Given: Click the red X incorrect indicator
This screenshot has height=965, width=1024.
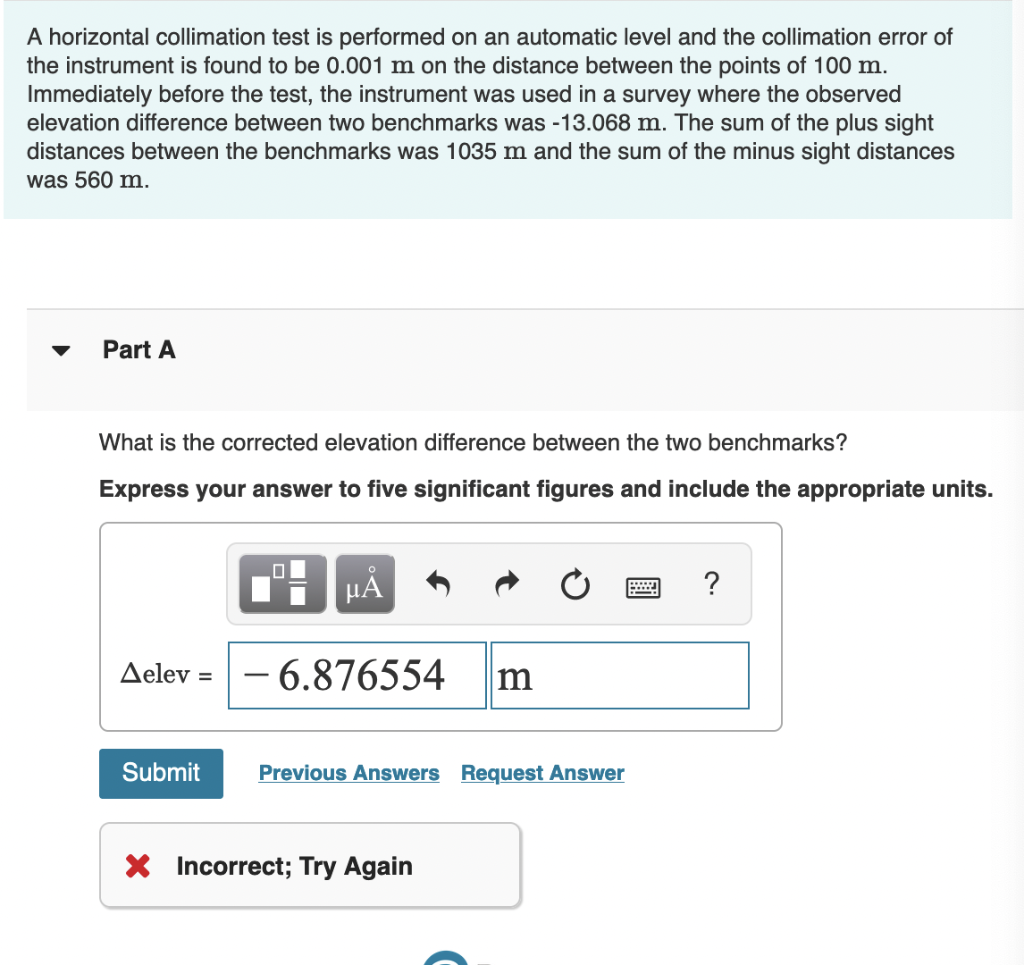Looking at the screenshot, I should tap(139, 866).
